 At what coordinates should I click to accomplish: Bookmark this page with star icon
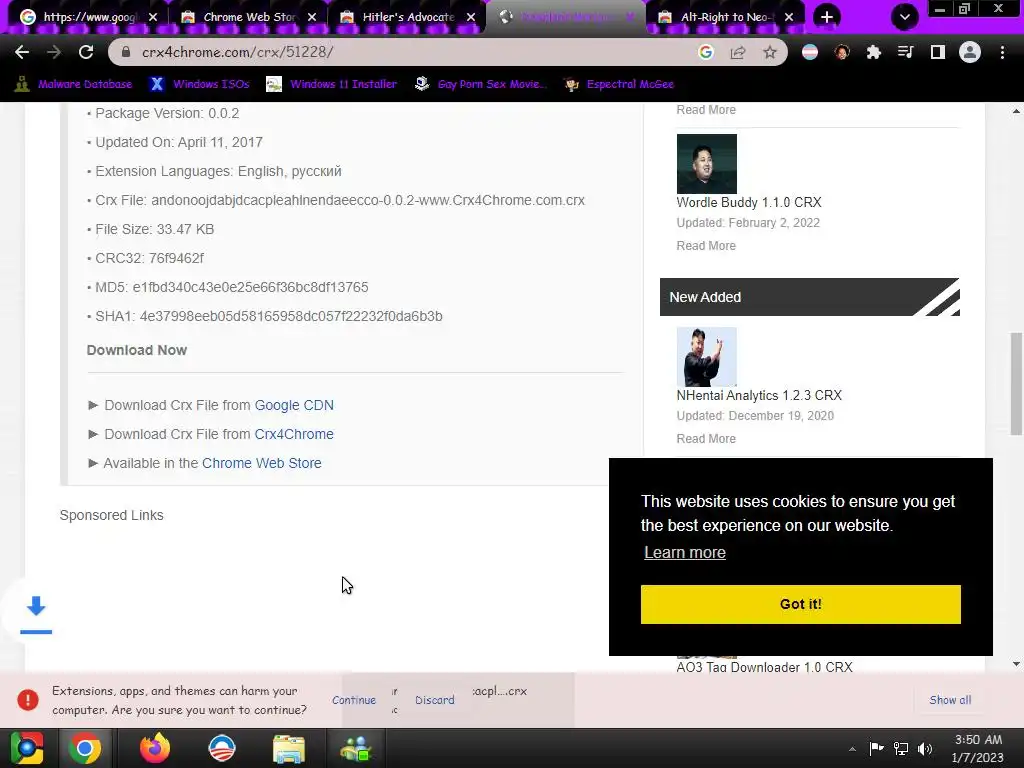(770, 52)
